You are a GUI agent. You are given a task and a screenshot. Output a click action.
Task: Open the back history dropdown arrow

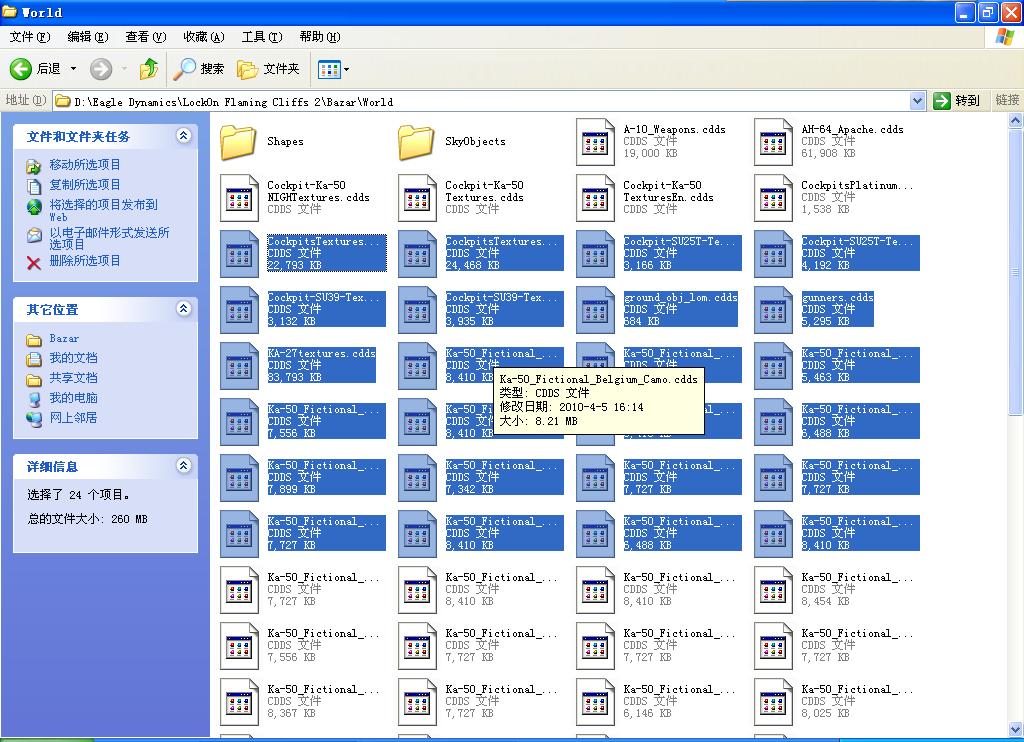73,69
